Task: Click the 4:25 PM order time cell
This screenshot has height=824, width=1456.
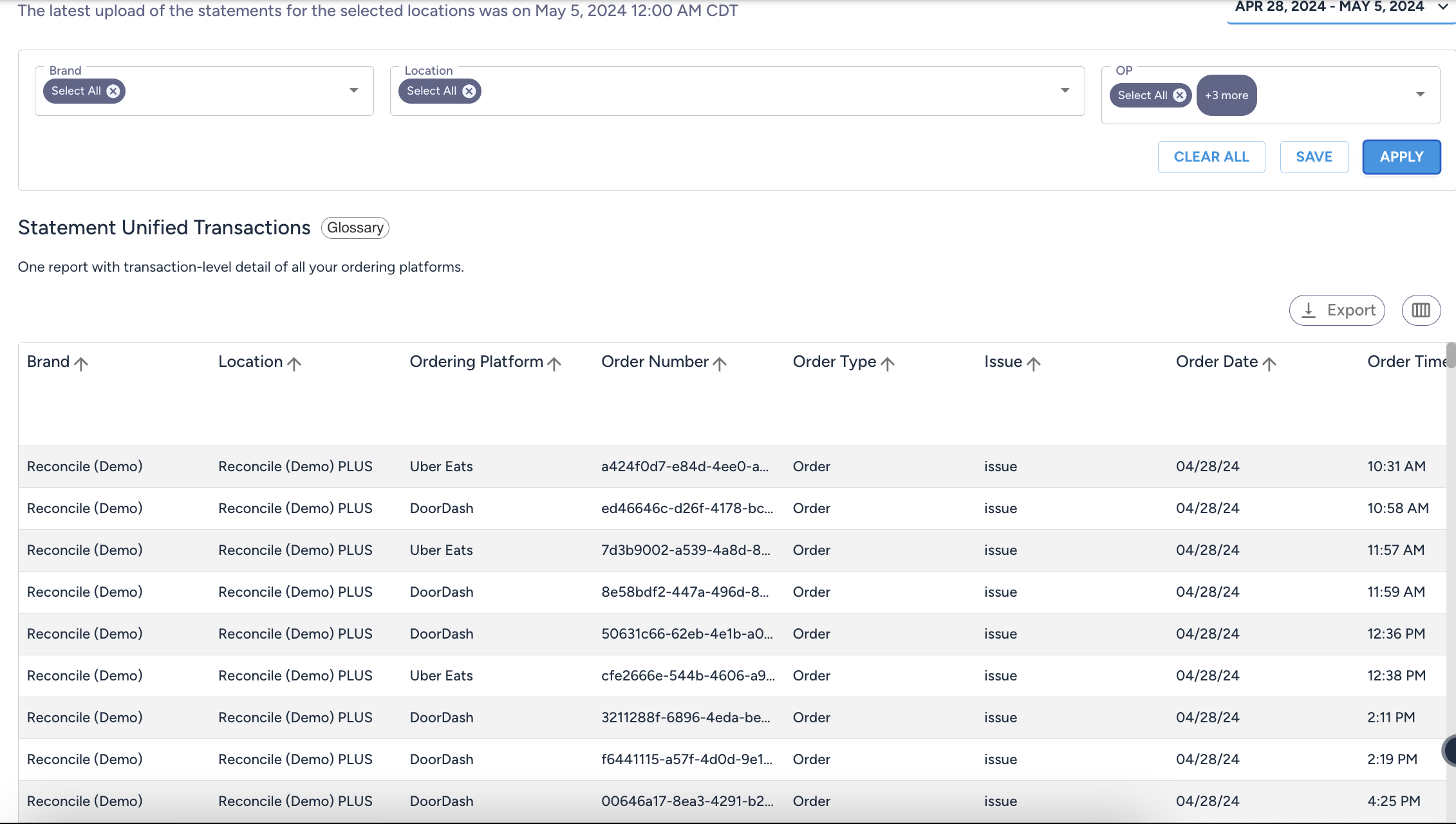Action: (x=1394, y=801)
